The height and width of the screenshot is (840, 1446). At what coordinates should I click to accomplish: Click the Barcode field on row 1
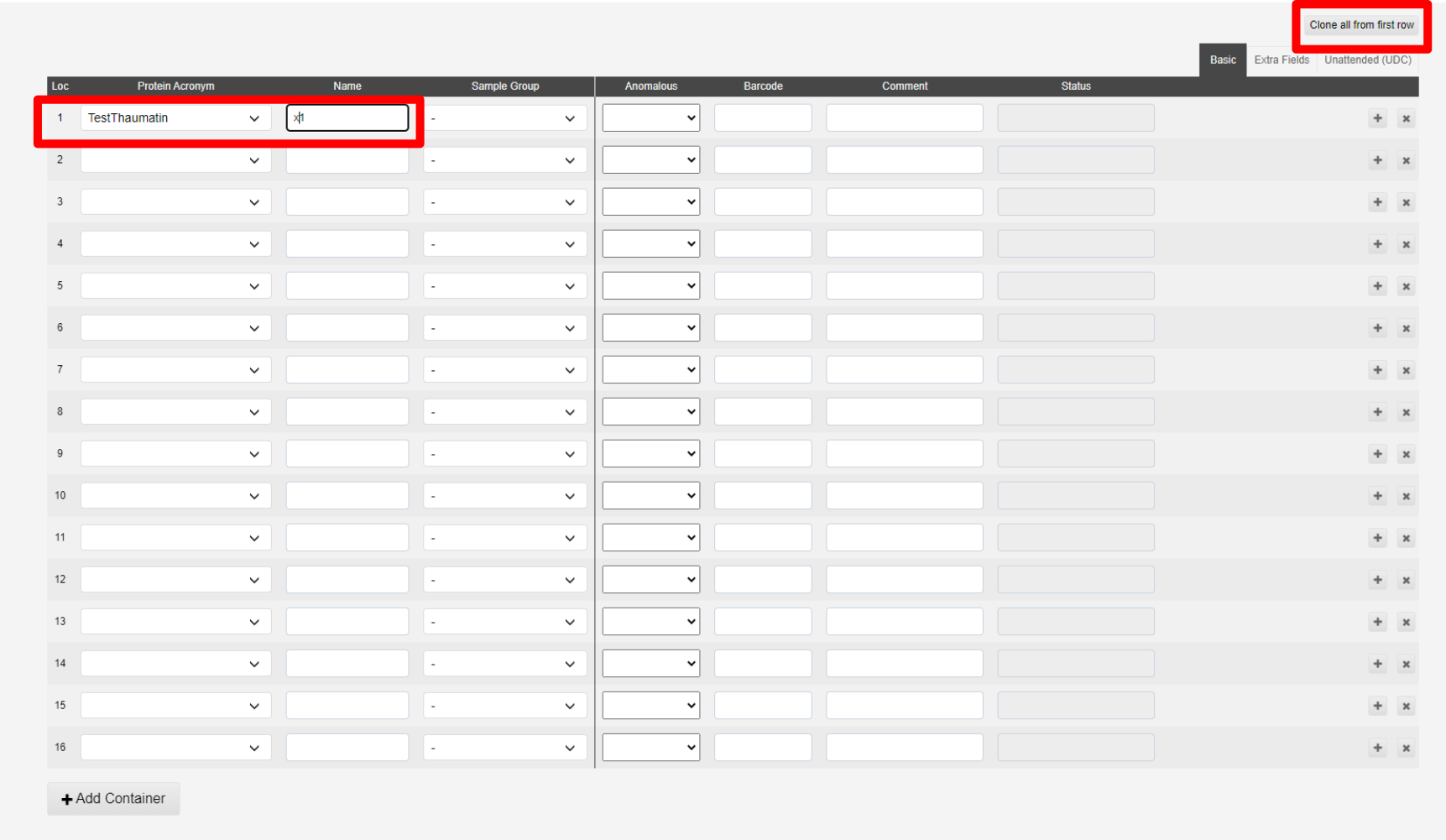click(x=762, y=117)
